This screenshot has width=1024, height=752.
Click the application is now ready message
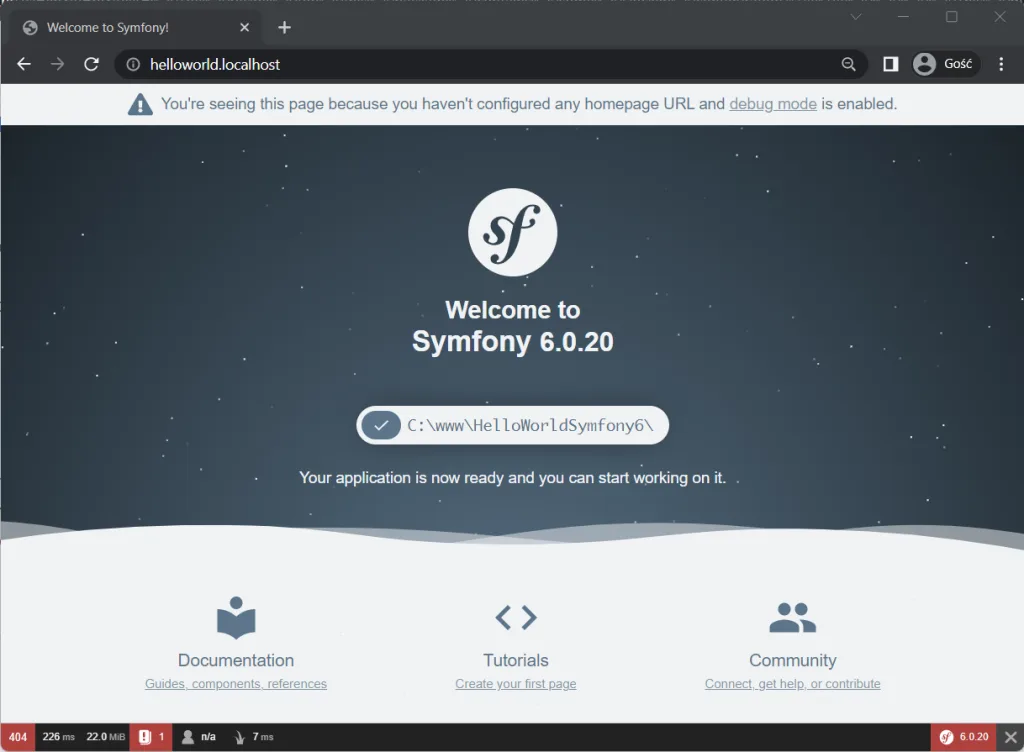click(513, 478)
